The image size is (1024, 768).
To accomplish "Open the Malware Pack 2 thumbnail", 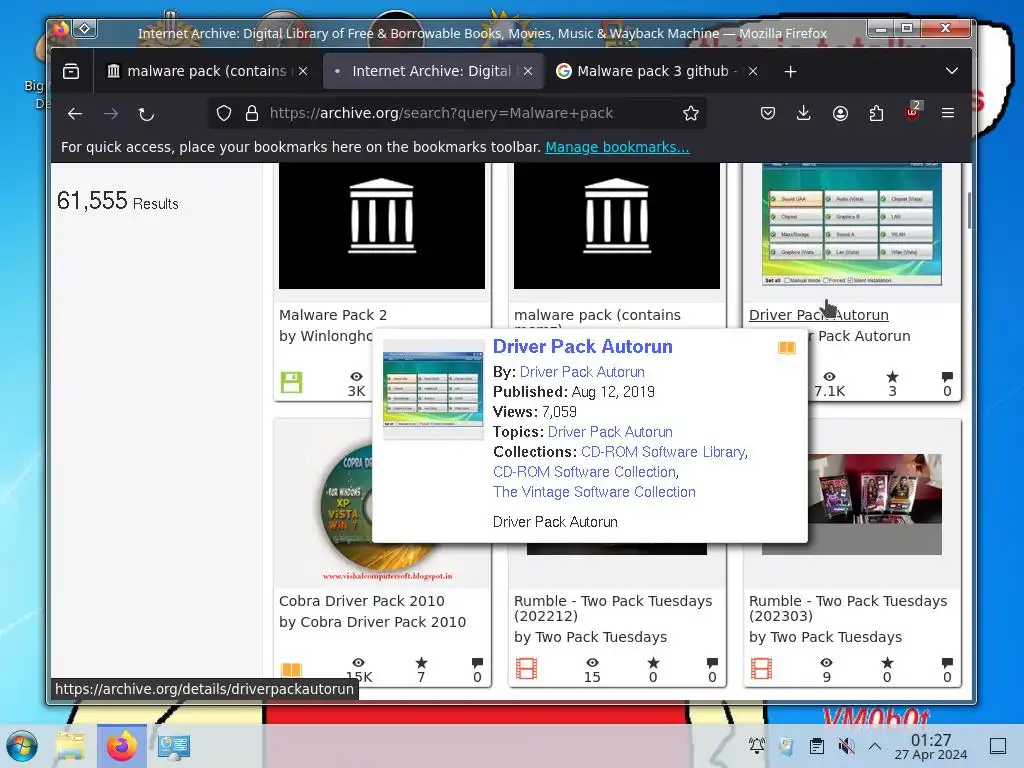I will [382, 225].
